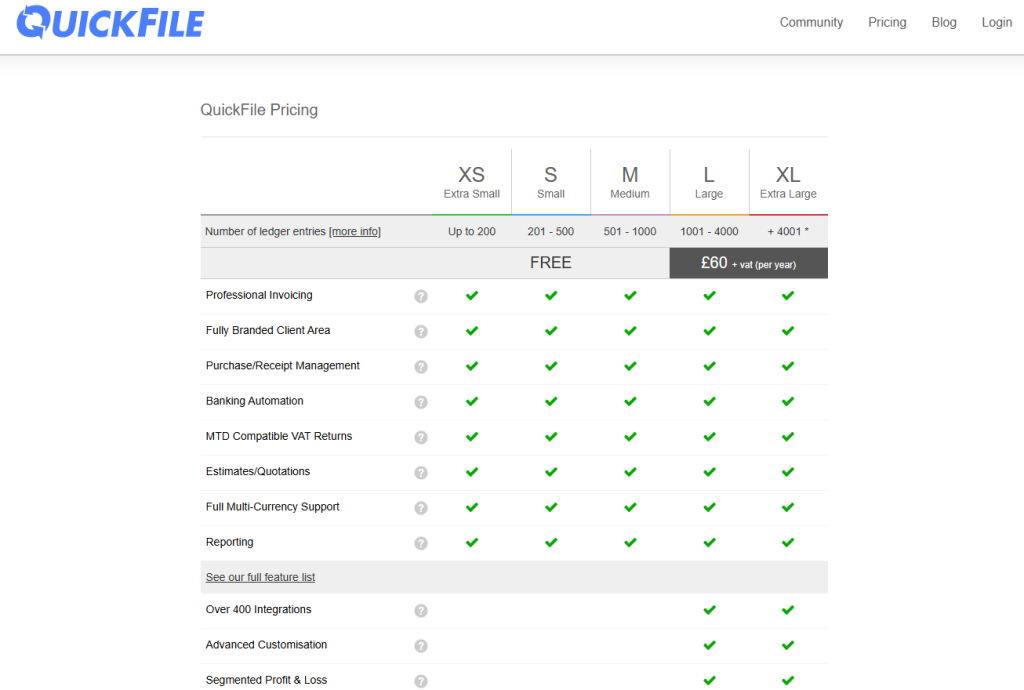Select the XL Extra Large plan header
Viewport: 1024px width, 690px height.
pos(788,182)
